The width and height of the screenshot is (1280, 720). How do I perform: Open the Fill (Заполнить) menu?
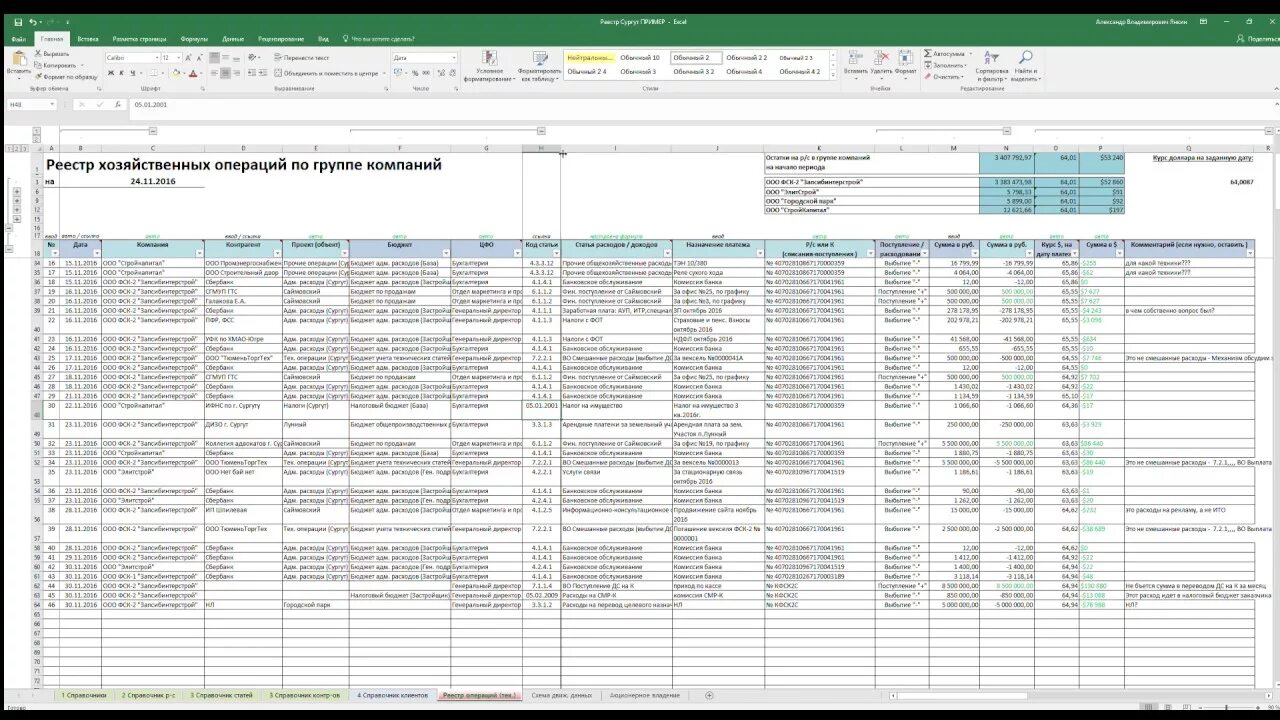coord(945,65)
